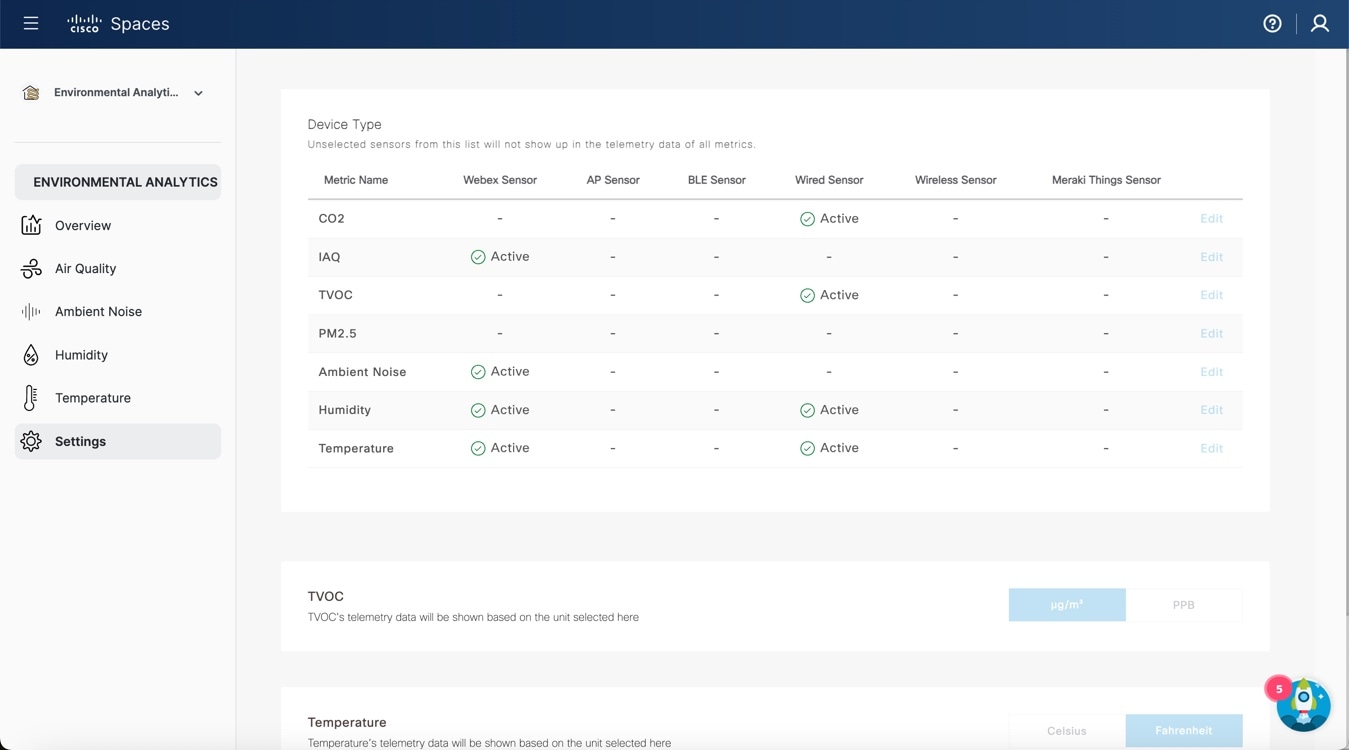Select PPB as the TVOC unit
The width and height of the screenshot is (1349, 750).
(x=1184, y=605)
